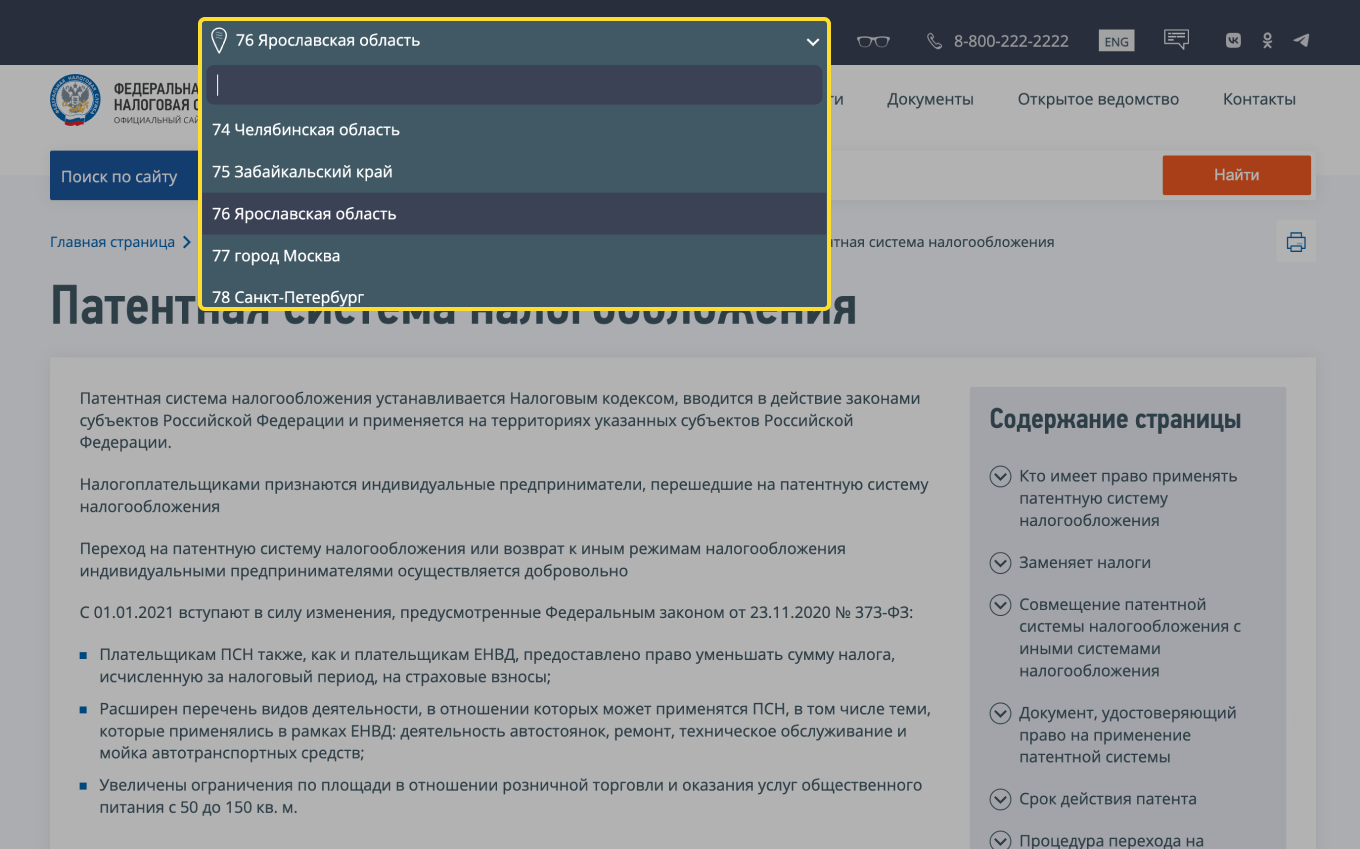Open the 'Контакты' menu item
The width and height of the screenshot is (1360, 849).
coord(1259,99)
